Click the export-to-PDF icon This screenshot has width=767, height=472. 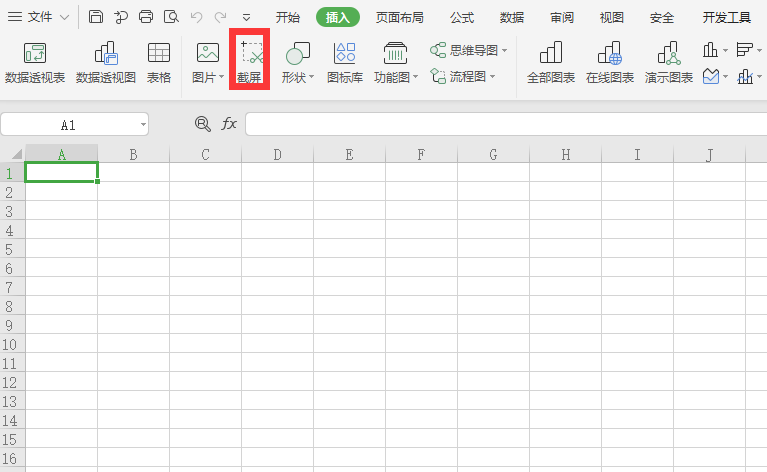click(x=121, y=17)
